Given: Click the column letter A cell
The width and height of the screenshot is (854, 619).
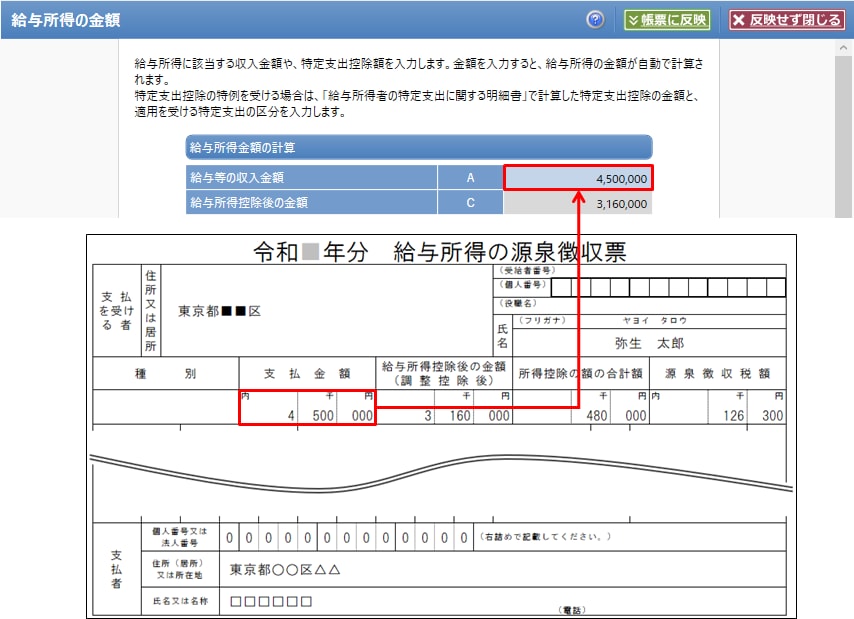Looking at the screenshot, I should coord(469,178).
